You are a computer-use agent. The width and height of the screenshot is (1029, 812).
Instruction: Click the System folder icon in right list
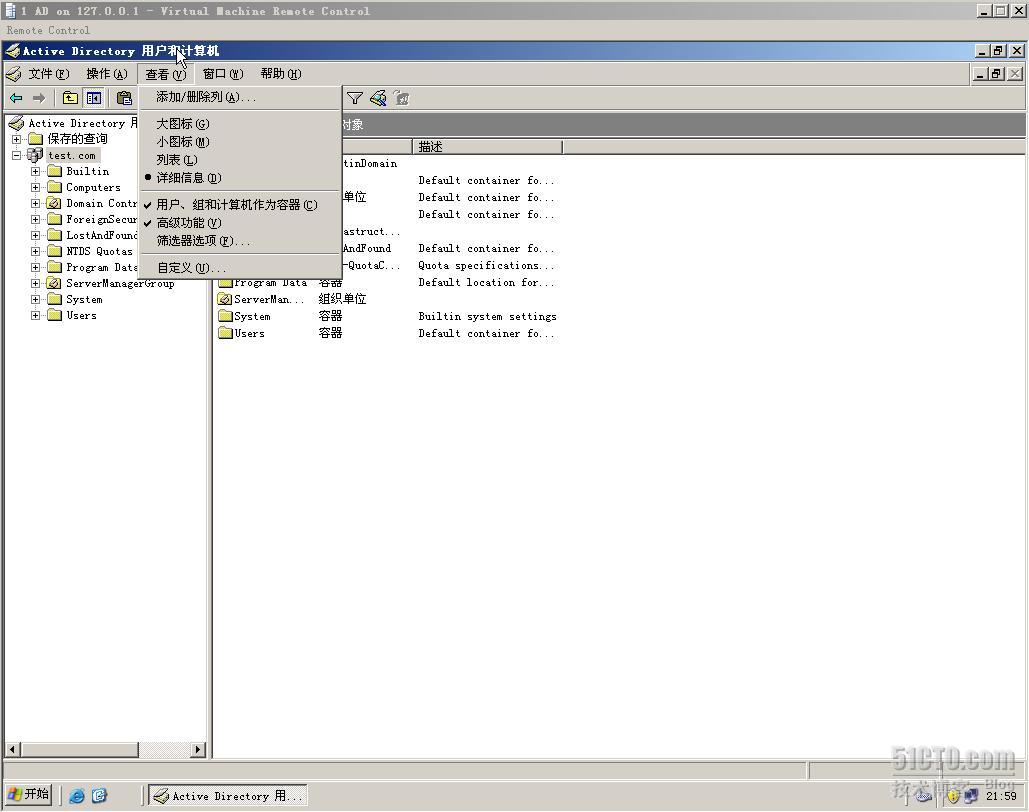[226, 316]
